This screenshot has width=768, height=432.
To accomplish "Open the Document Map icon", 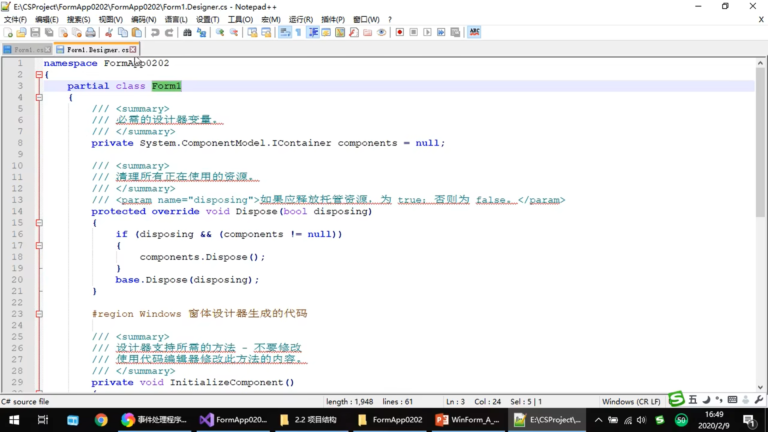I will [x=340, y=32].
